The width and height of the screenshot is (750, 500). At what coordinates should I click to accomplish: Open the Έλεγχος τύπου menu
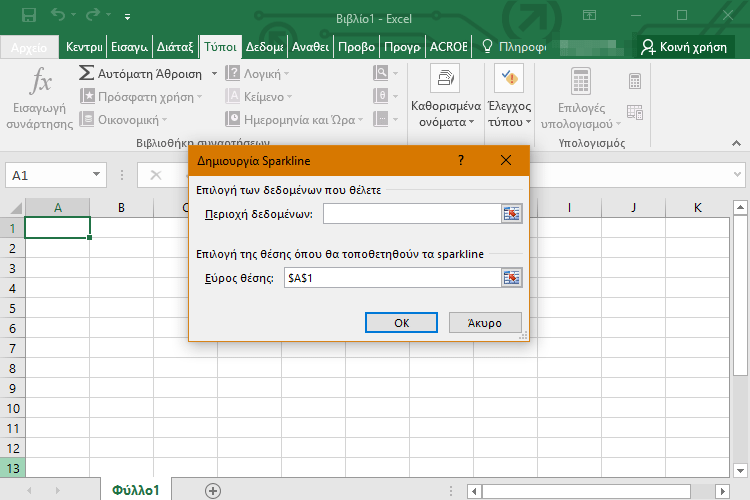(509, 97)
